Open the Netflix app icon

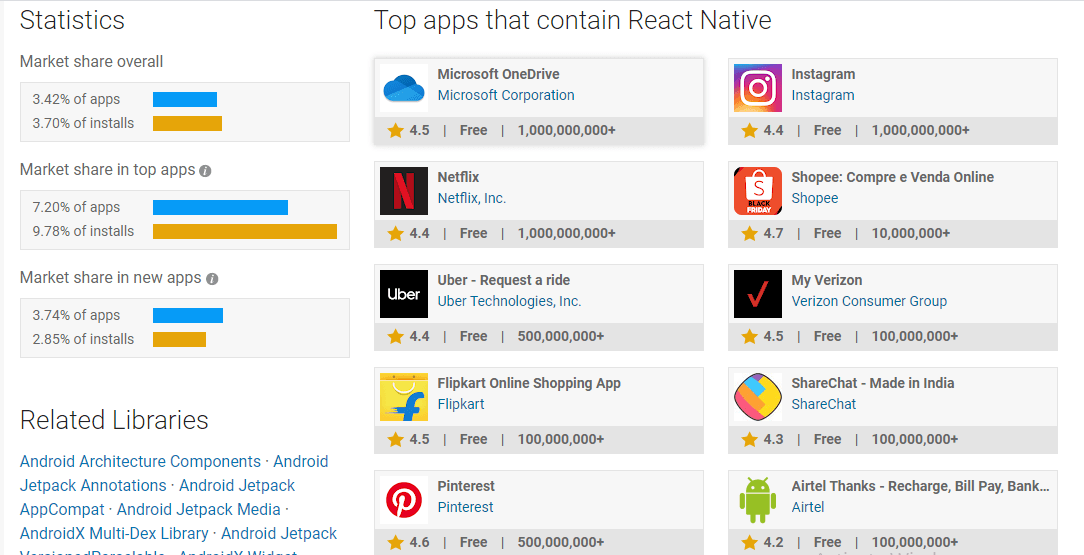click(x=404, y=191)
